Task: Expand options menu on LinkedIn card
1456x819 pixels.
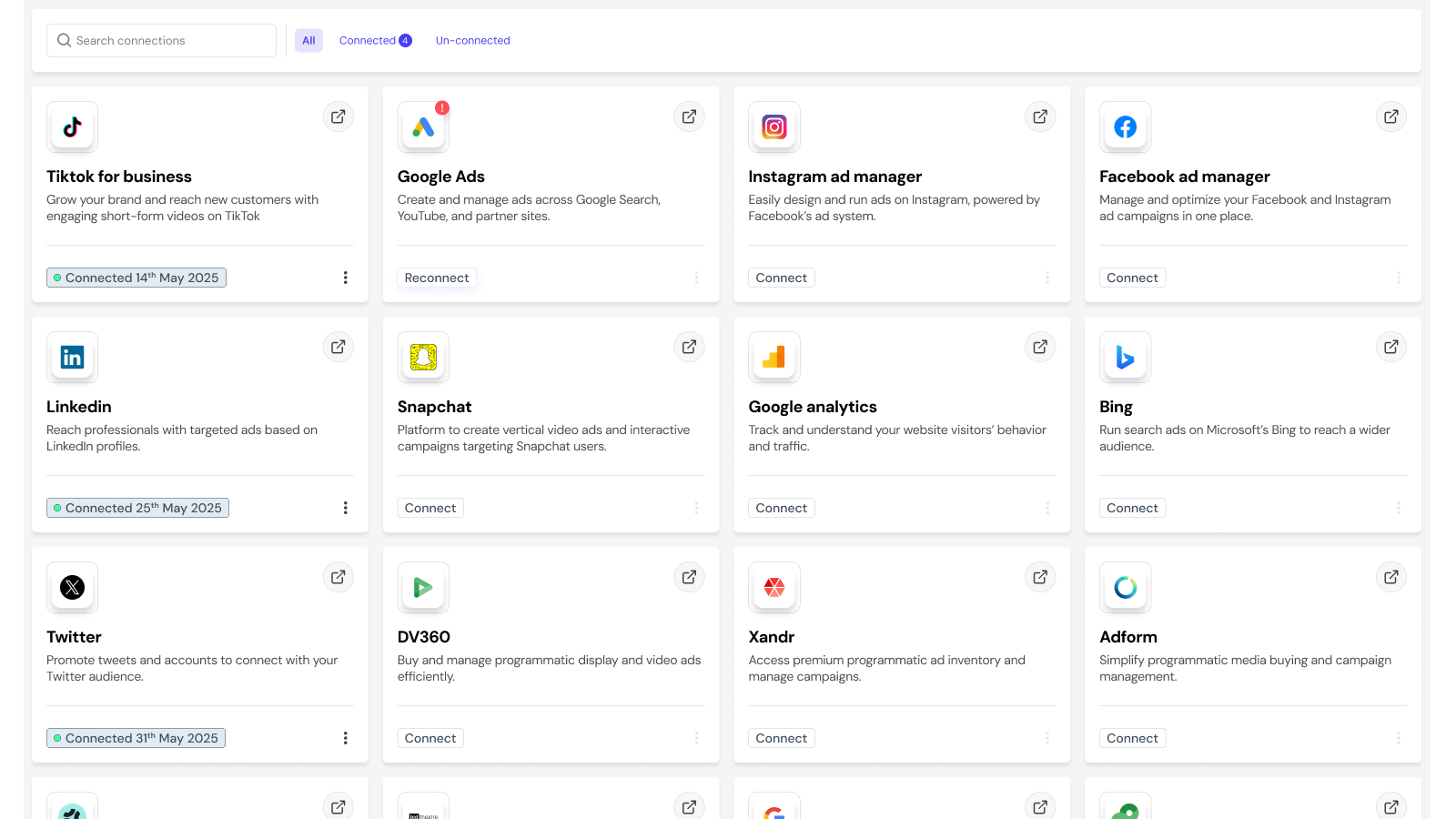Action: tap(346, 508)
